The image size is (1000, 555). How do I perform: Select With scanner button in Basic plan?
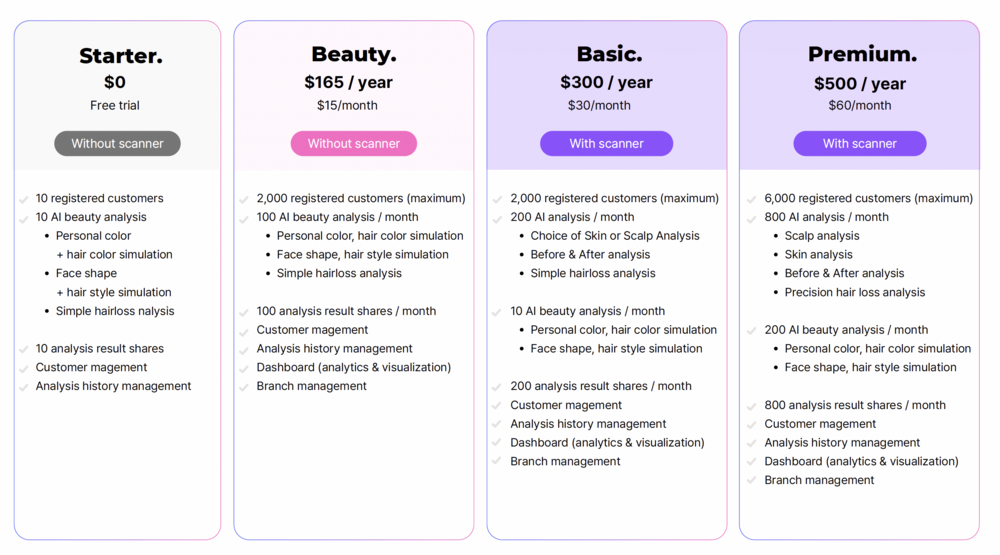(606, 144)
